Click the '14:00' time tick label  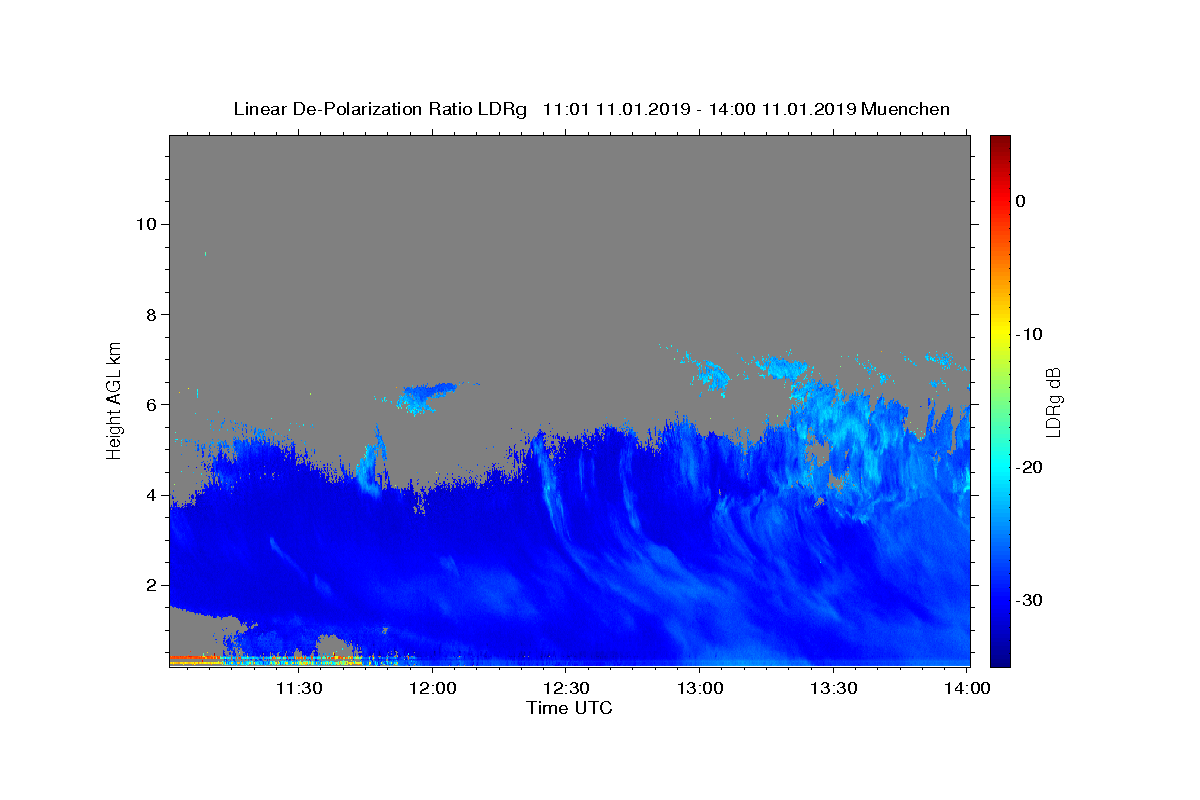pos(967,688)
